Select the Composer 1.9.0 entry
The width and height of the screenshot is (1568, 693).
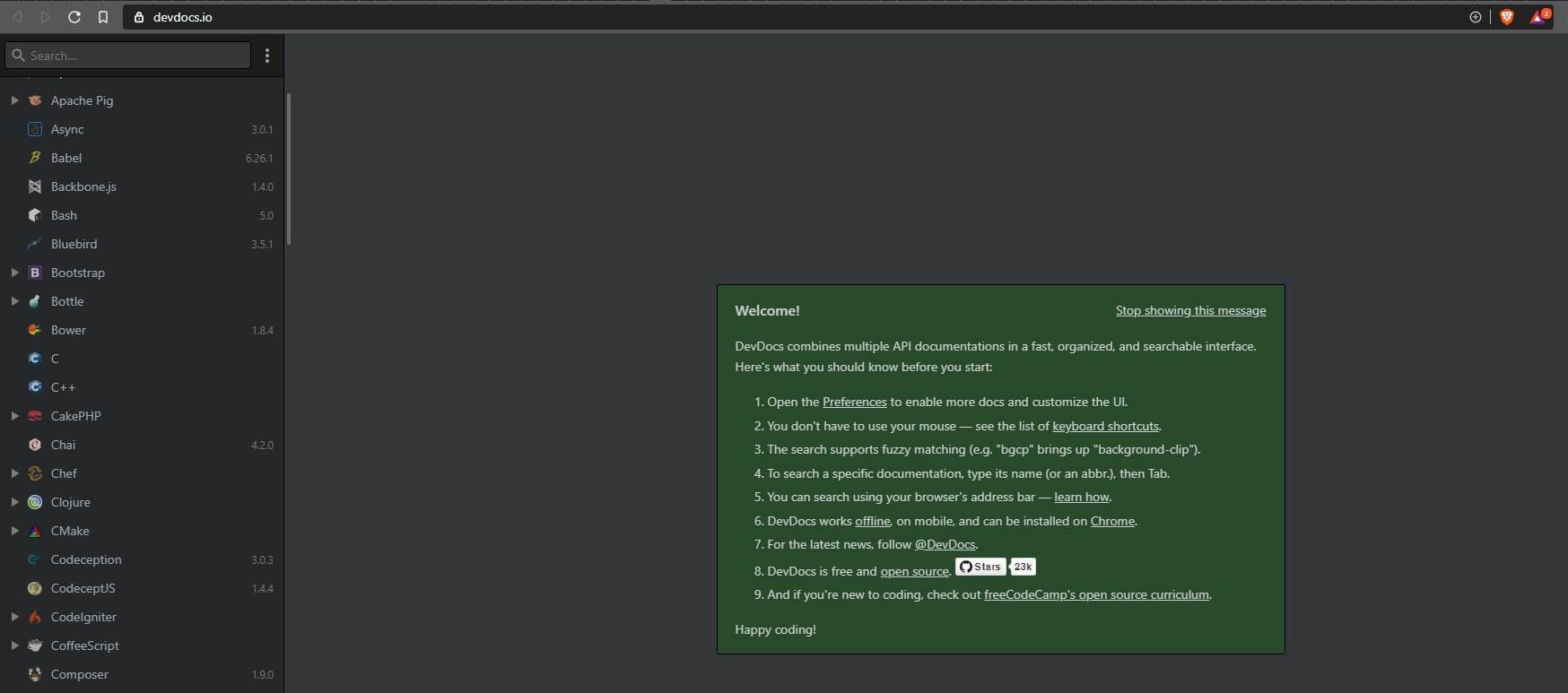pos(142,674)
